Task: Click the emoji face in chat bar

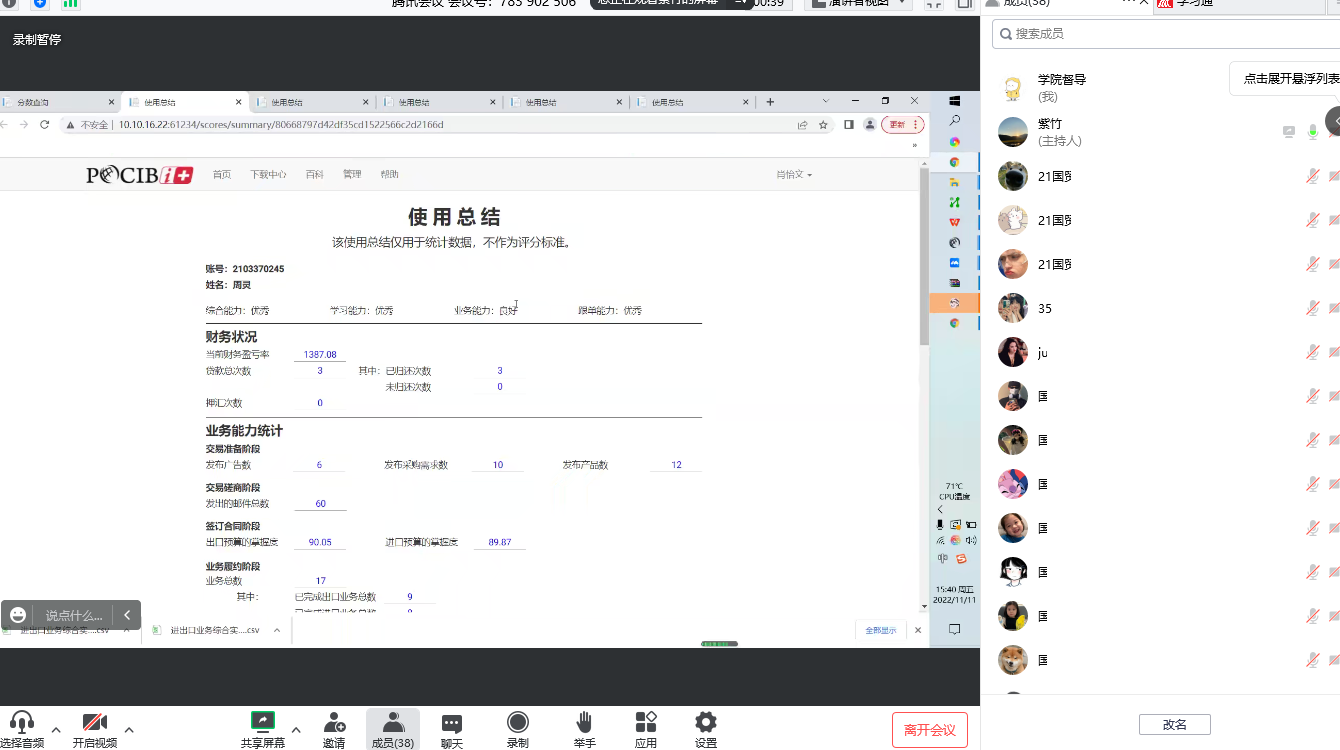Action: (18, 615)
